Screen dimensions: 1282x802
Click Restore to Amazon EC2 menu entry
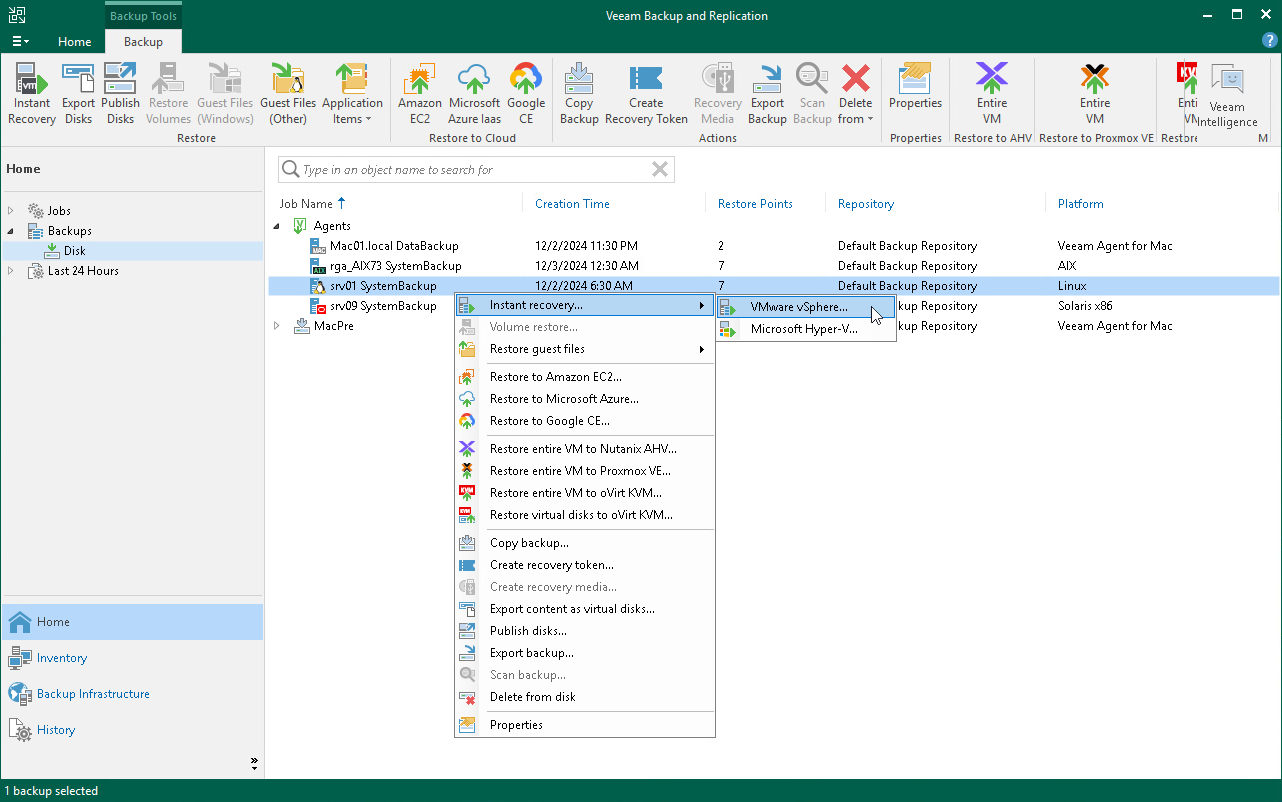click(585, 377)
